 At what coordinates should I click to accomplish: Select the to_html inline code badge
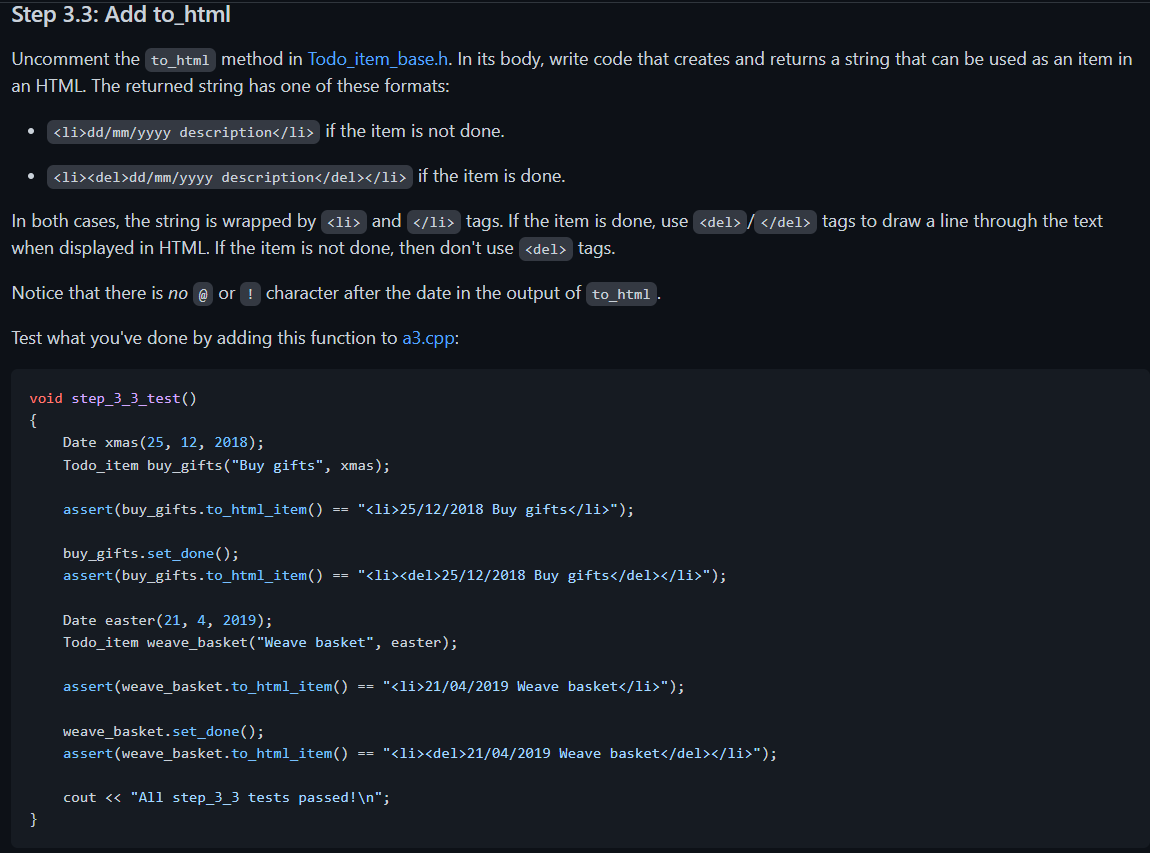[180, 60]
